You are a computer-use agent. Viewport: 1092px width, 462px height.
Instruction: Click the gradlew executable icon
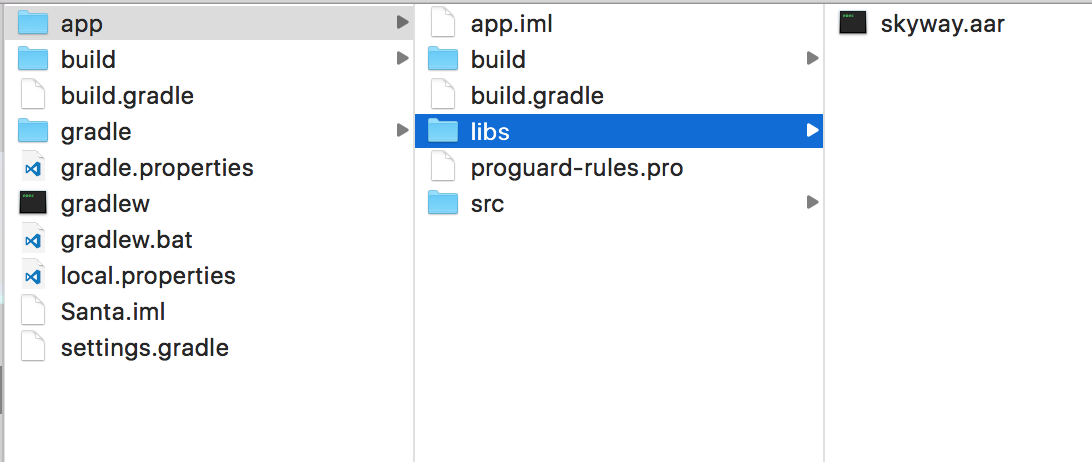(33, 203)
